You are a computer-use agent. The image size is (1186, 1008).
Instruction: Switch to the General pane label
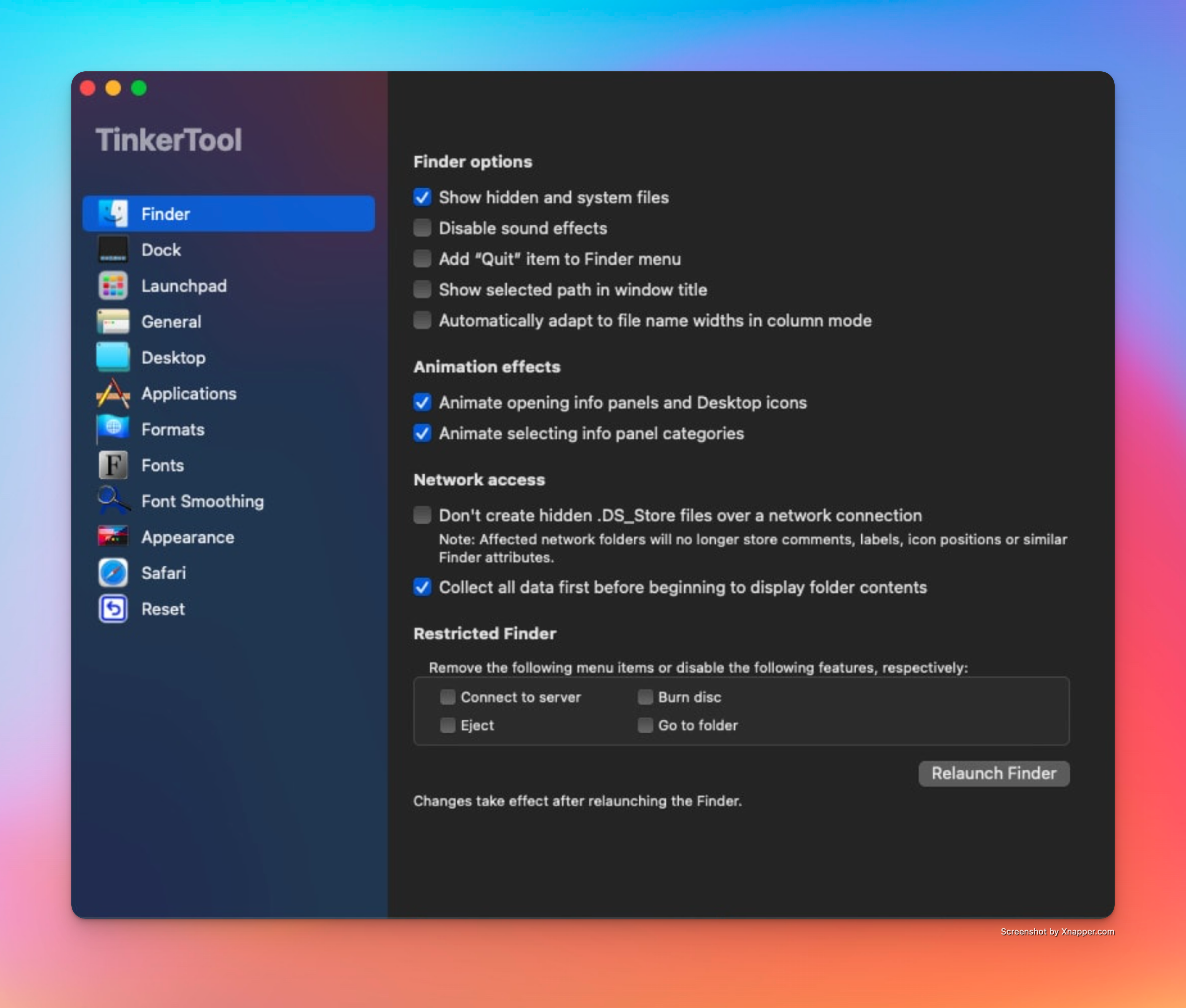171,322
